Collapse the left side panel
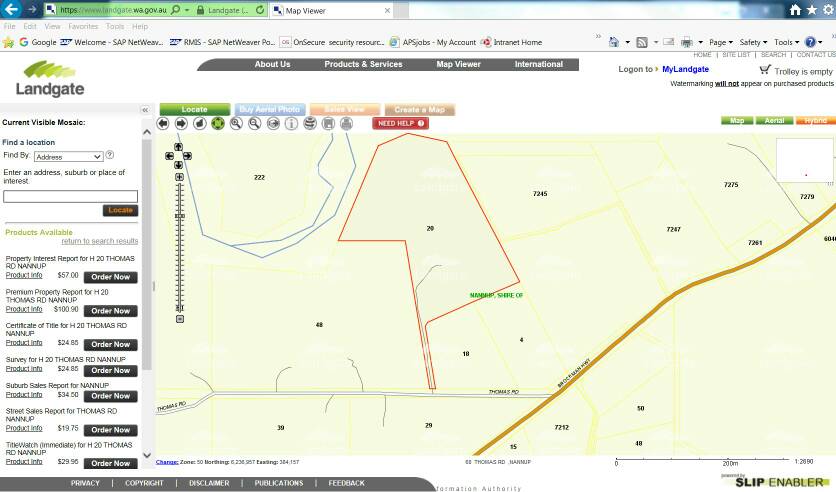Screen dimensions: 836x492 145,110
